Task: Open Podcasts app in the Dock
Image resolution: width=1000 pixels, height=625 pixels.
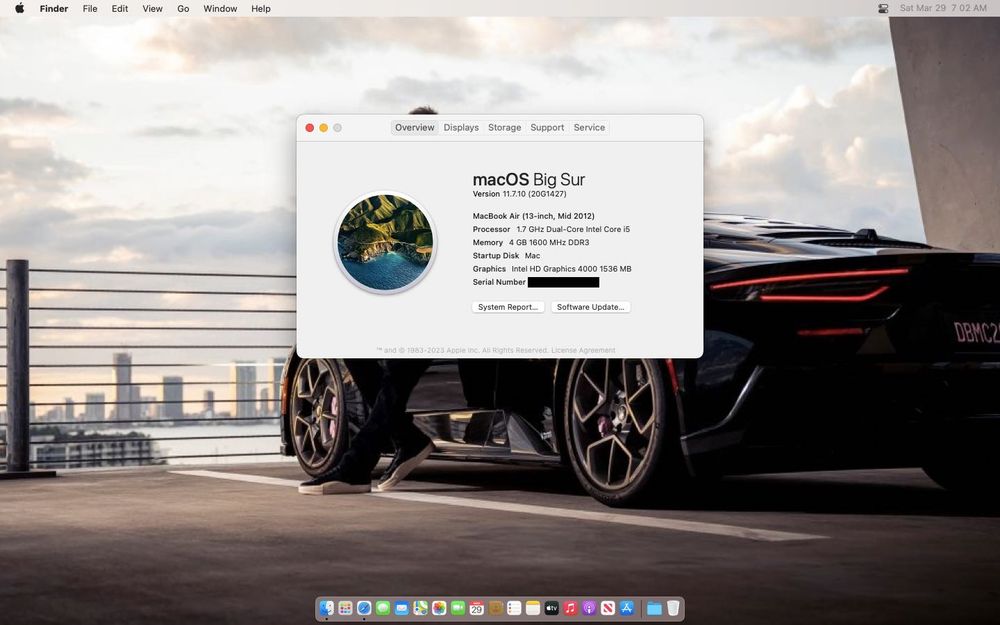Action: [x=589, y=608]
